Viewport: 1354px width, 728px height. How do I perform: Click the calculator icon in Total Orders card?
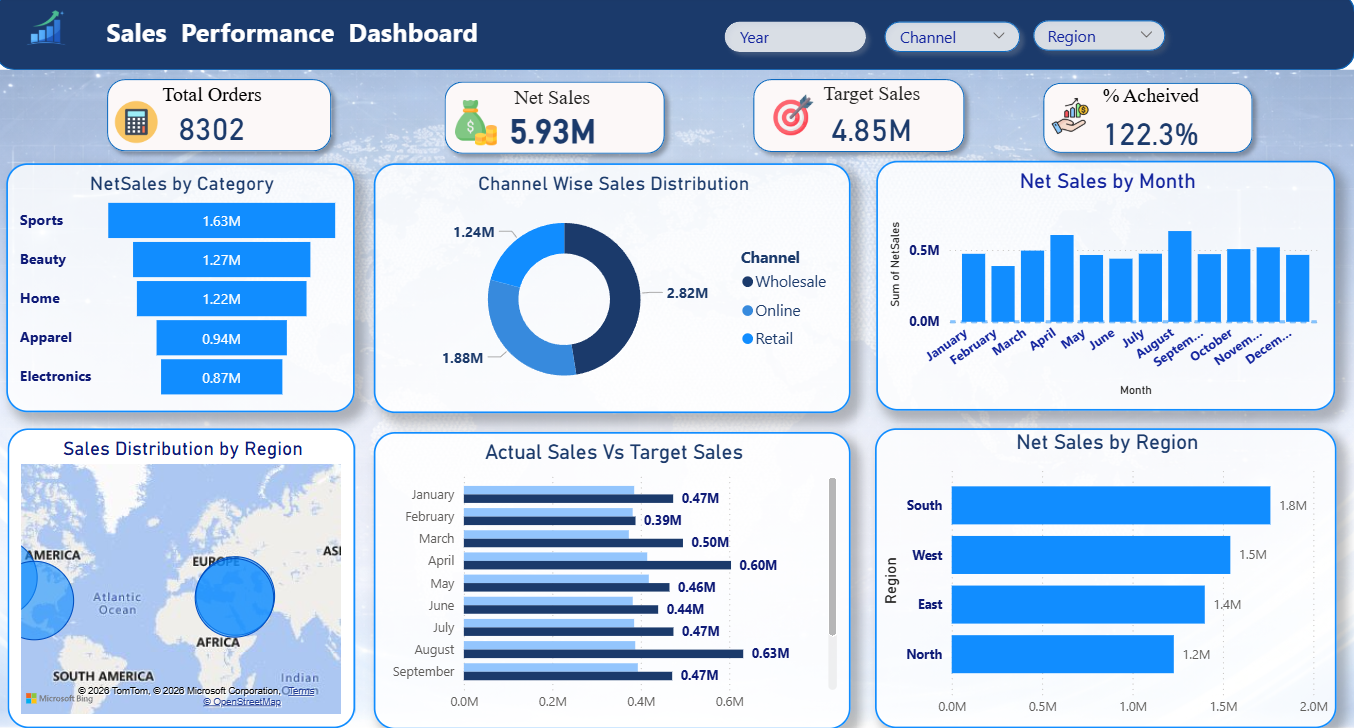tap(136, 122)
